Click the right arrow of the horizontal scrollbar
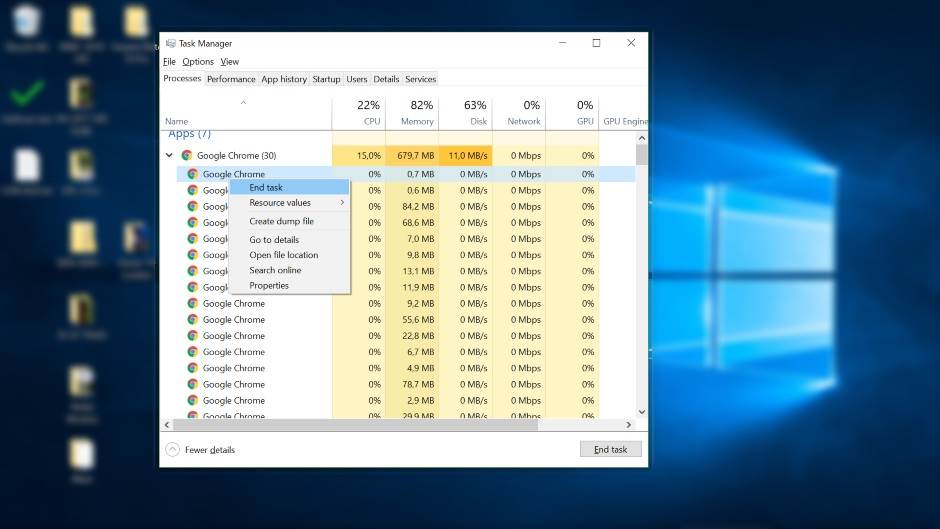Viewport: 940px width, 529px height. pyautogui.click(x=629, y=425)
